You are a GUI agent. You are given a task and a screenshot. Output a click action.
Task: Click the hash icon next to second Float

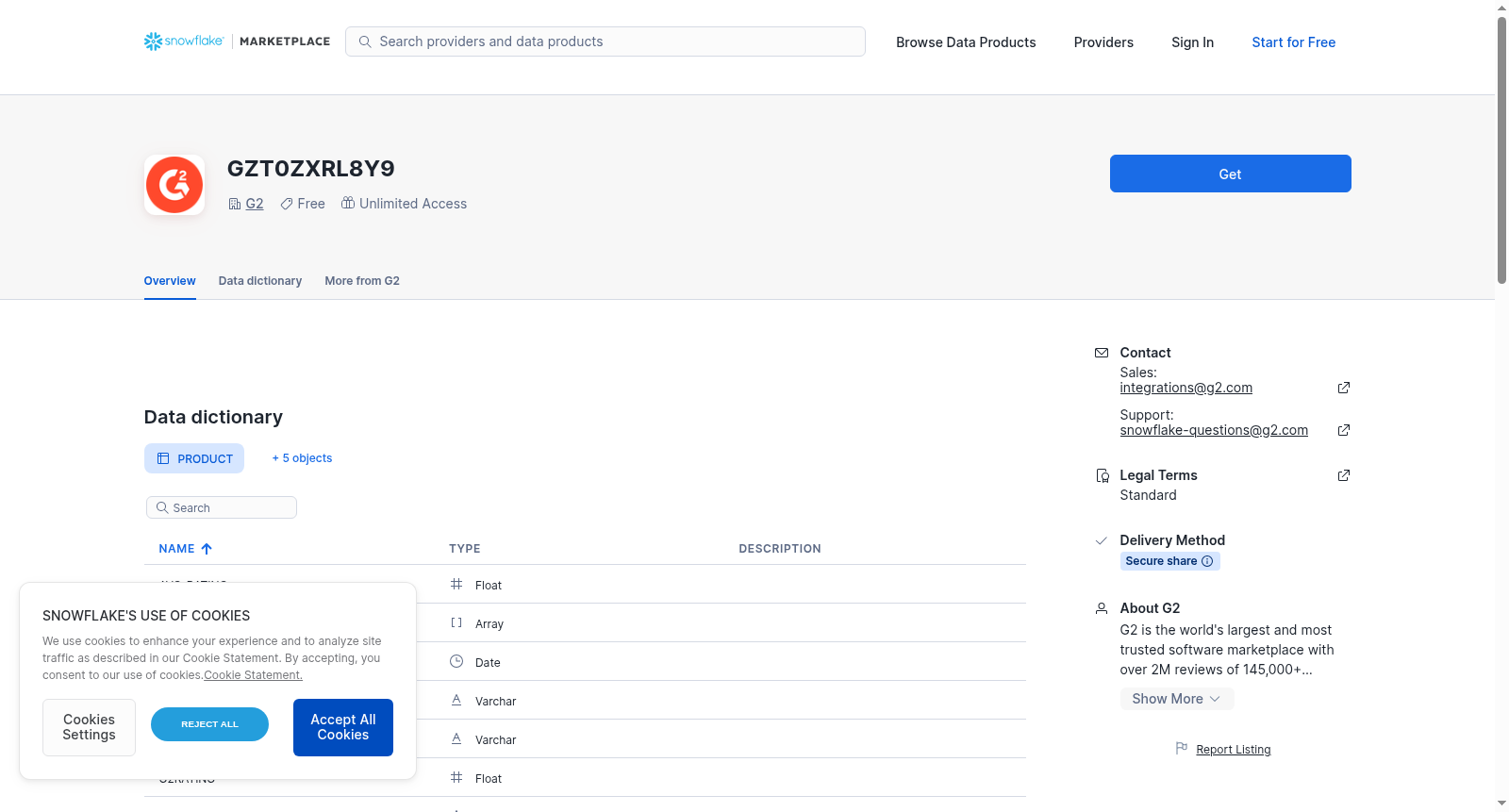(x=456, y=778)
